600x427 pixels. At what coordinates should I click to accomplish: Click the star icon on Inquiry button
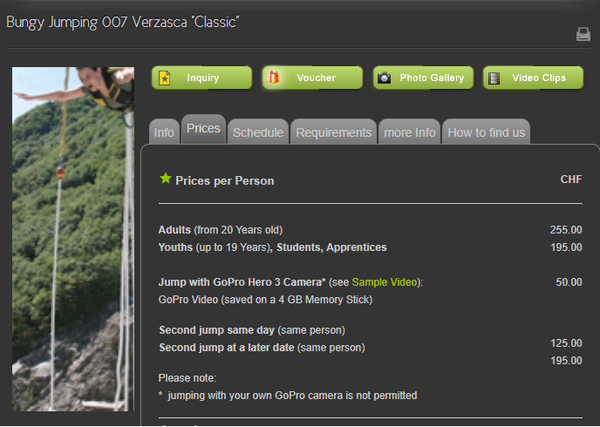point(165,78)
